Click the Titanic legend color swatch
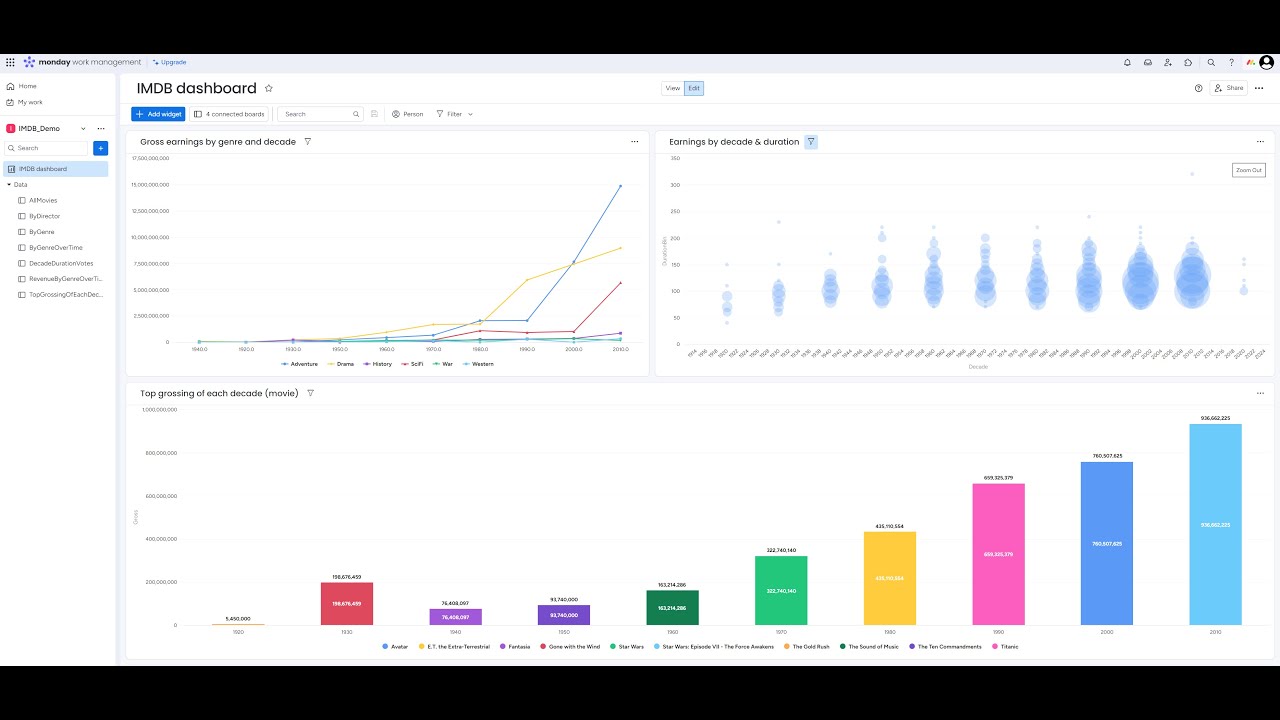 [994, 647]
